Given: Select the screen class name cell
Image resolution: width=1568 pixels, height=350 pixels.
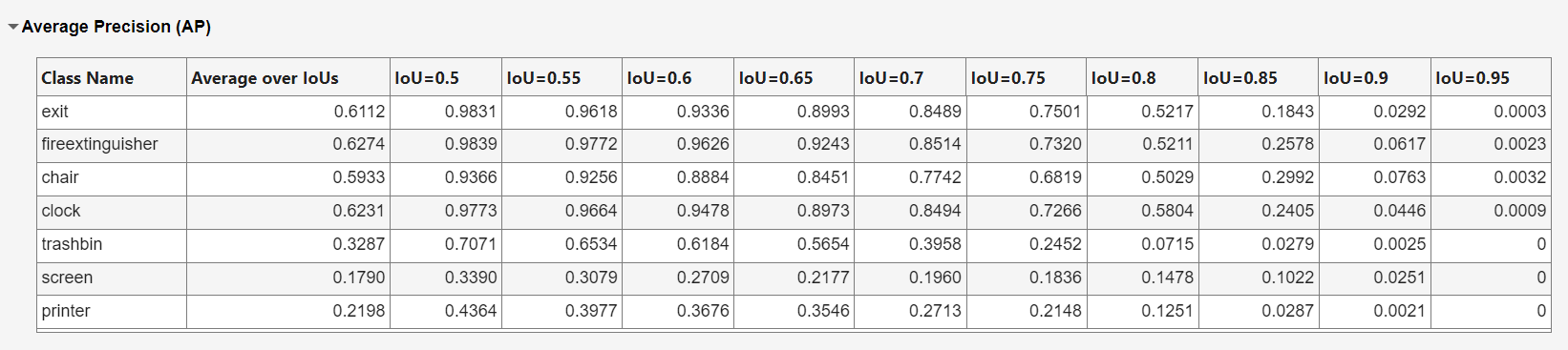Looking at the screenshot, I should 112,278.
